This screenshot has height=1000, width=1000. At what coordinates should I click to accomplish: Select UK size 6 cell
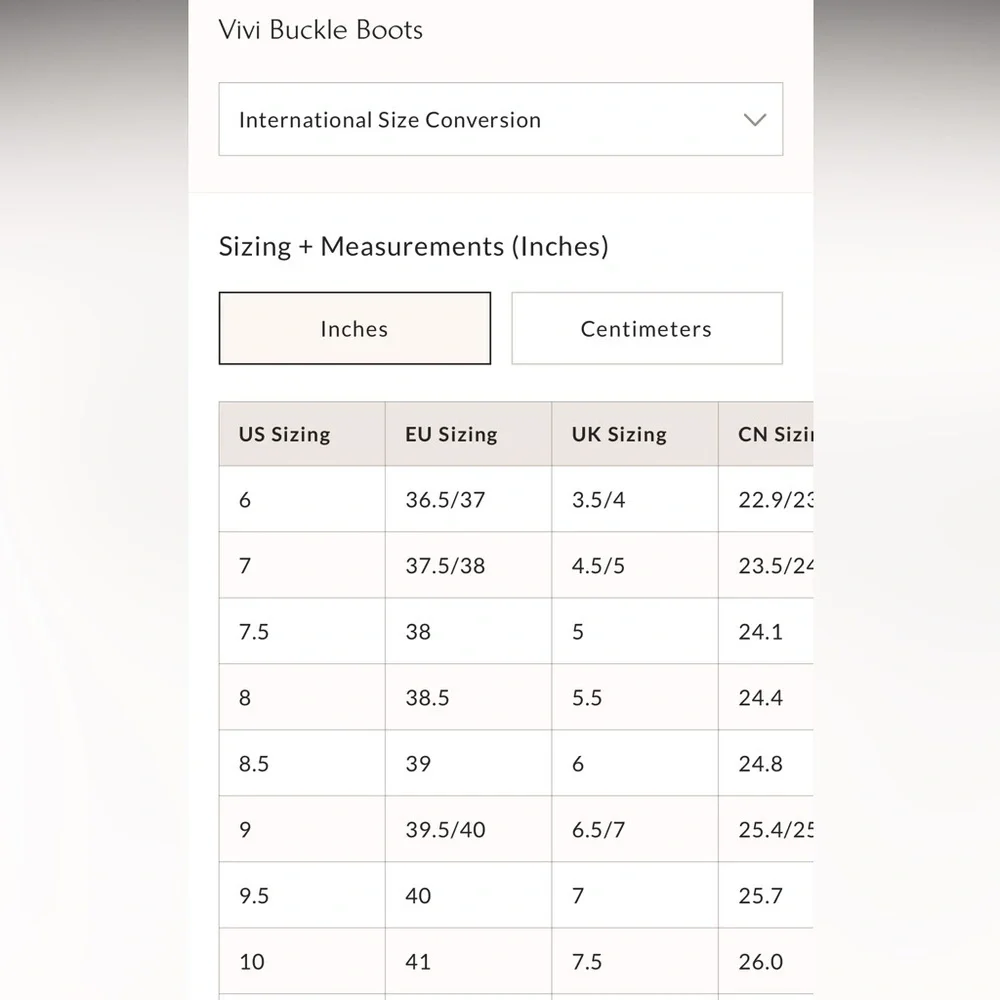(578, 764)
